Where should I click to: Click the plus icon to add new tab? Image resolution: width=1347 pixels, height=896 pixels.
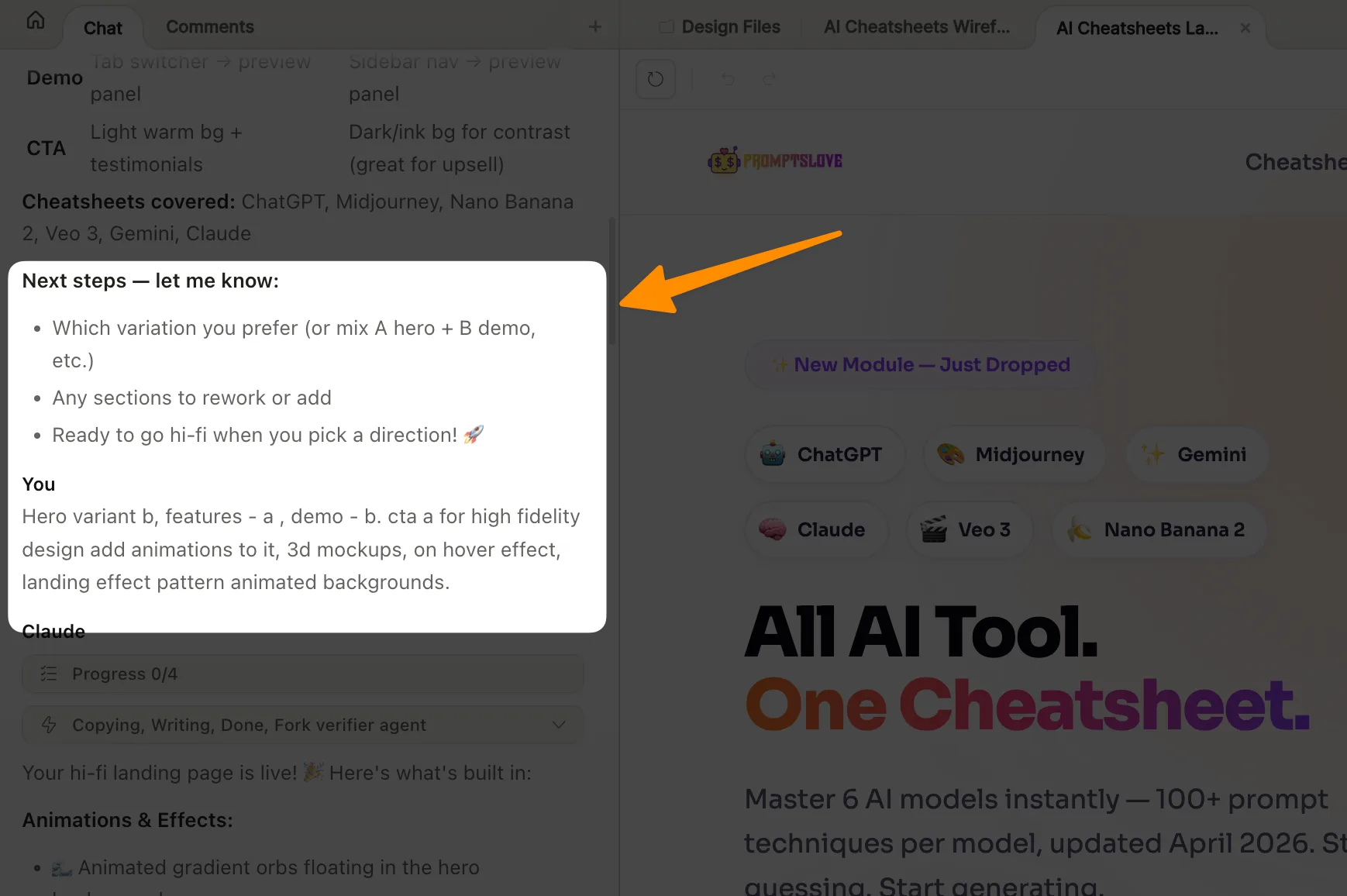pos(595,27)
